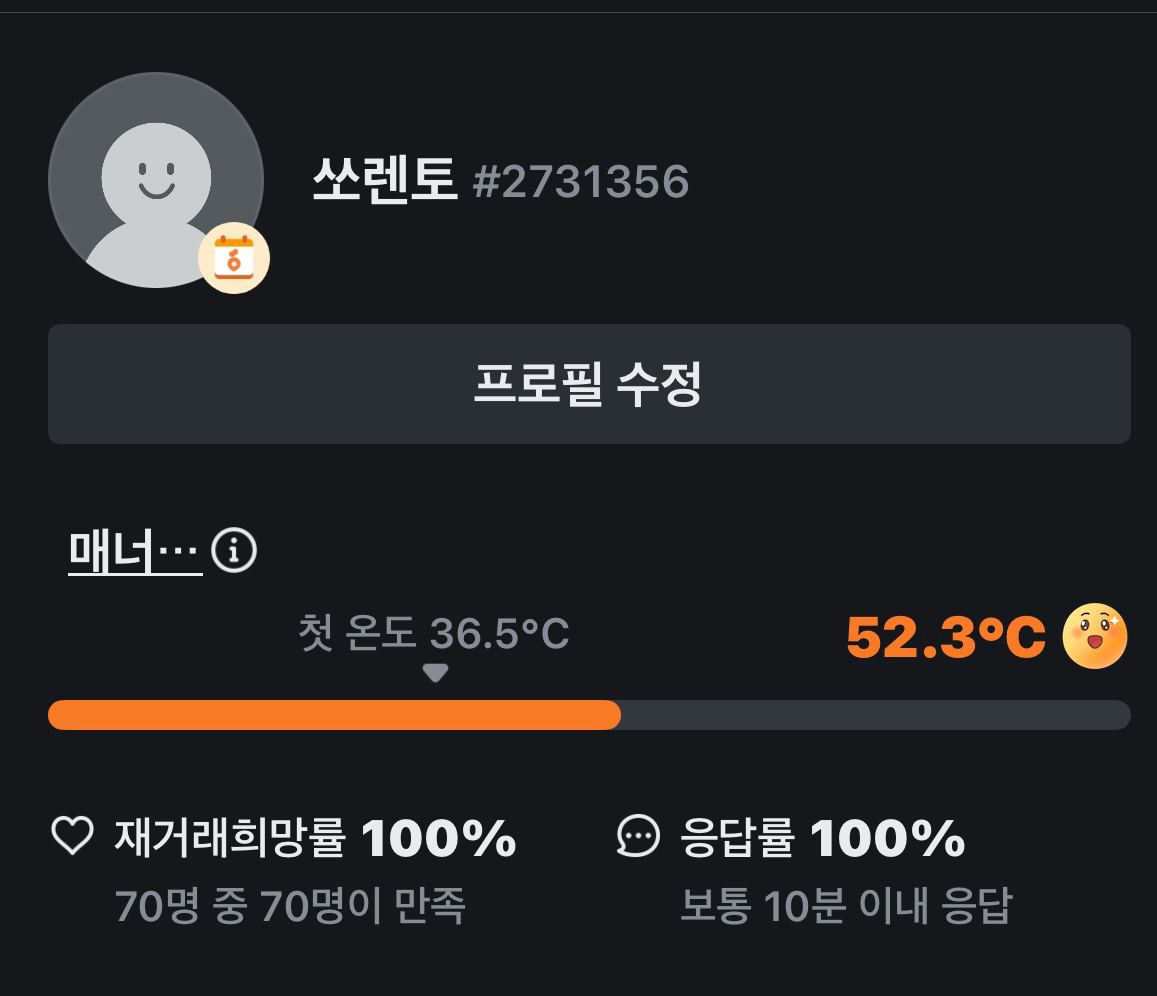Click the 70명 중 70명이 만족 text
Screen dimensions: 1157x996
pyautogui.click(x=290, y=906)
